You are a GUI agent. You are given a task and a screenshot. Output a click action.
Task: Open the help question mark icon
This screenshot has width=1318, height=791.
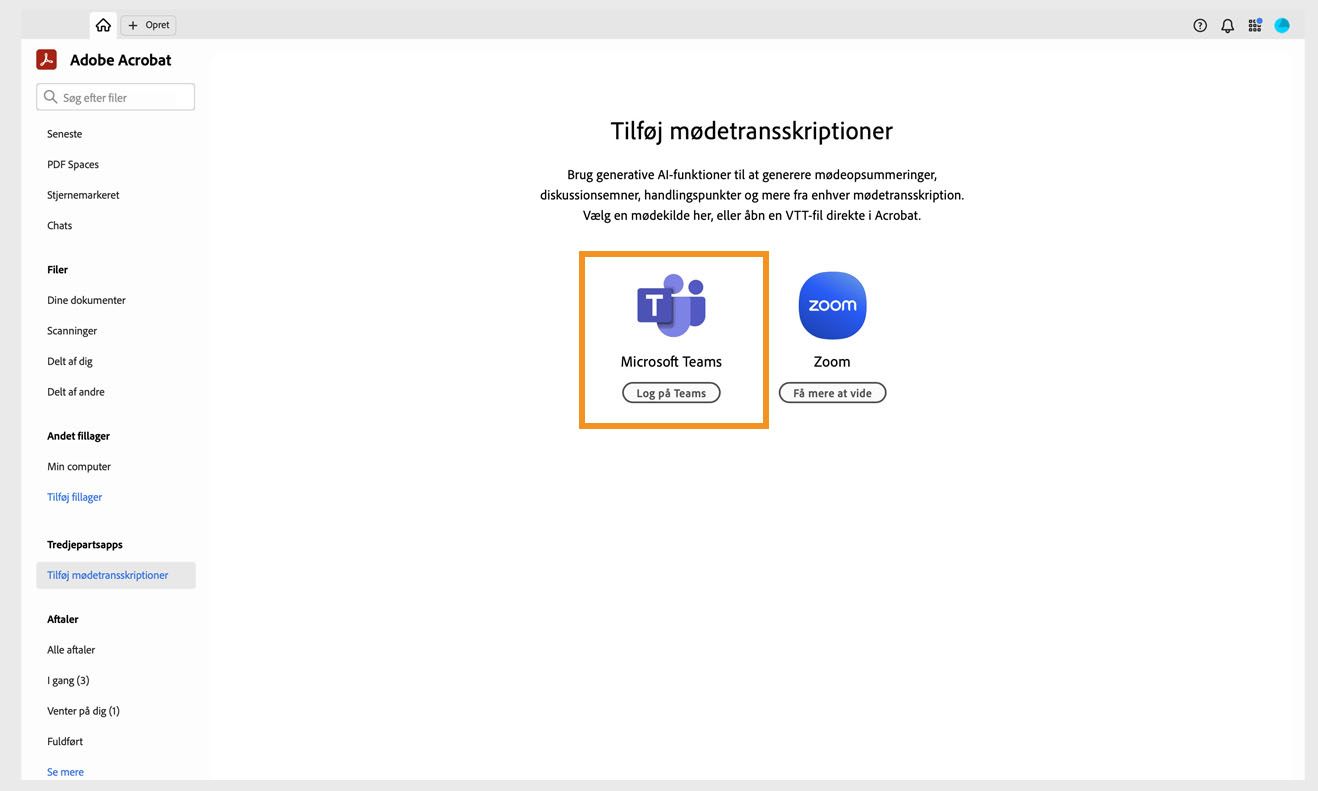coord(1200,26)
